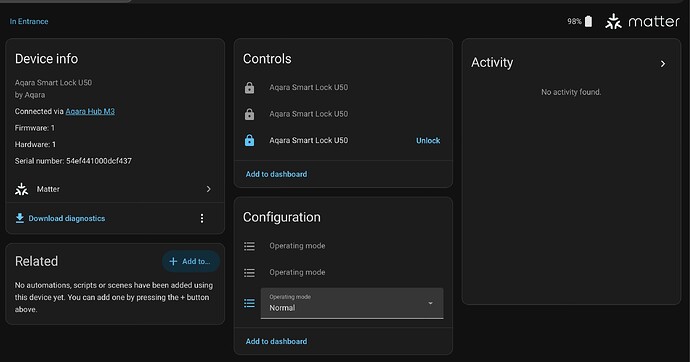690x362 pixels.
Task: Open the In Entrance area link
Action: (x=29, y=21)
